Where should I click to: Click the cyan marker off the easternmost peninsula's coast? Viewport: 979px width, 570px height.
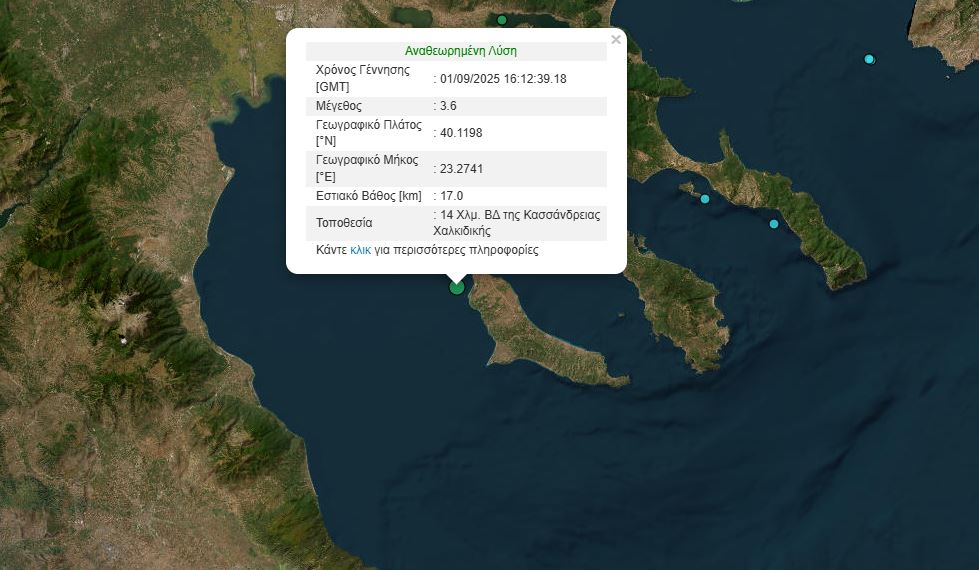[773, 224]
